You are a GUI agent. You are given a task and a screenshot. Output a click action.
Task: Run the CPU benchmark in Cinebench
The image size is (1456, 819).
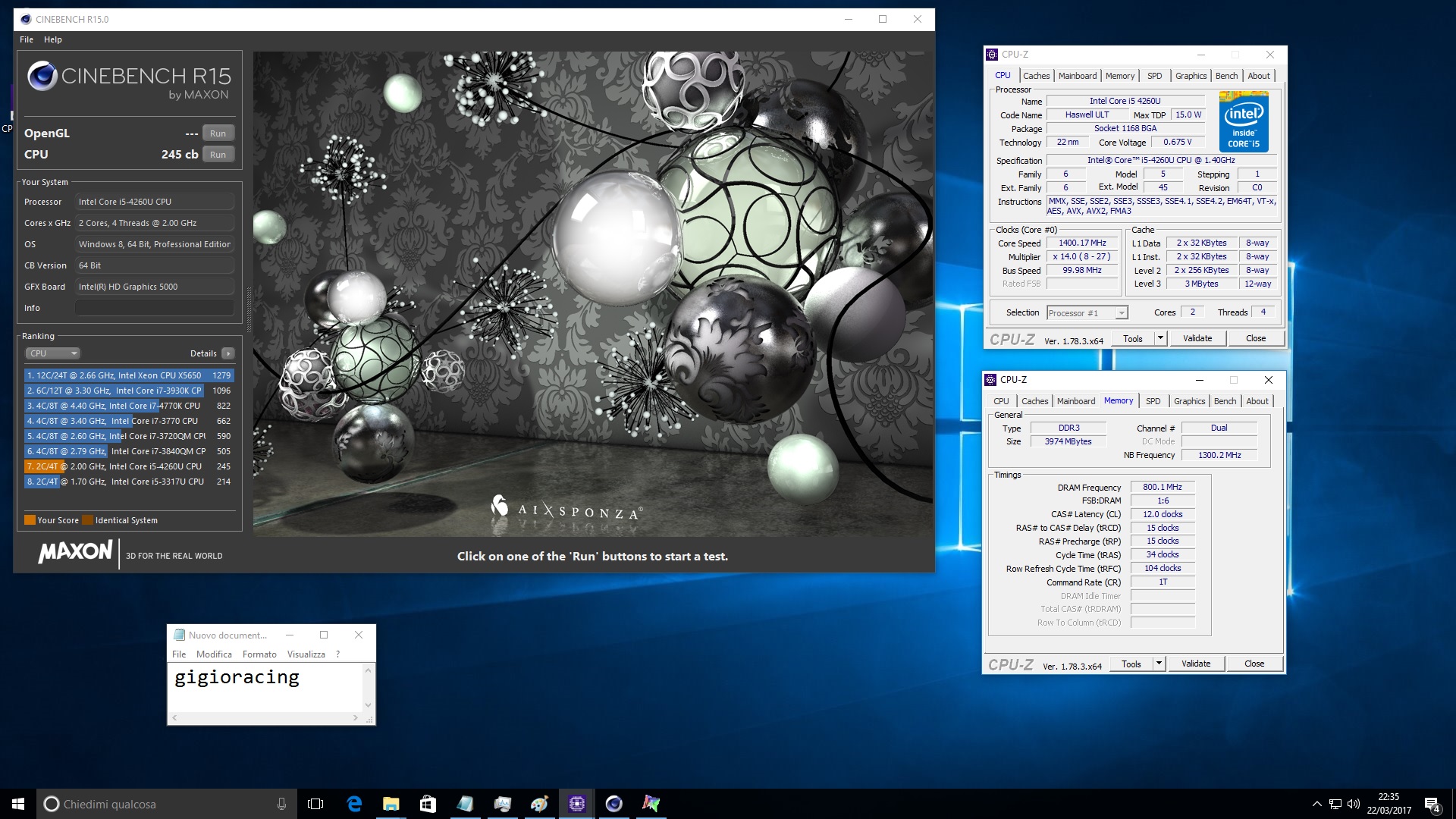pyautogui.click(x=218, y=155)
